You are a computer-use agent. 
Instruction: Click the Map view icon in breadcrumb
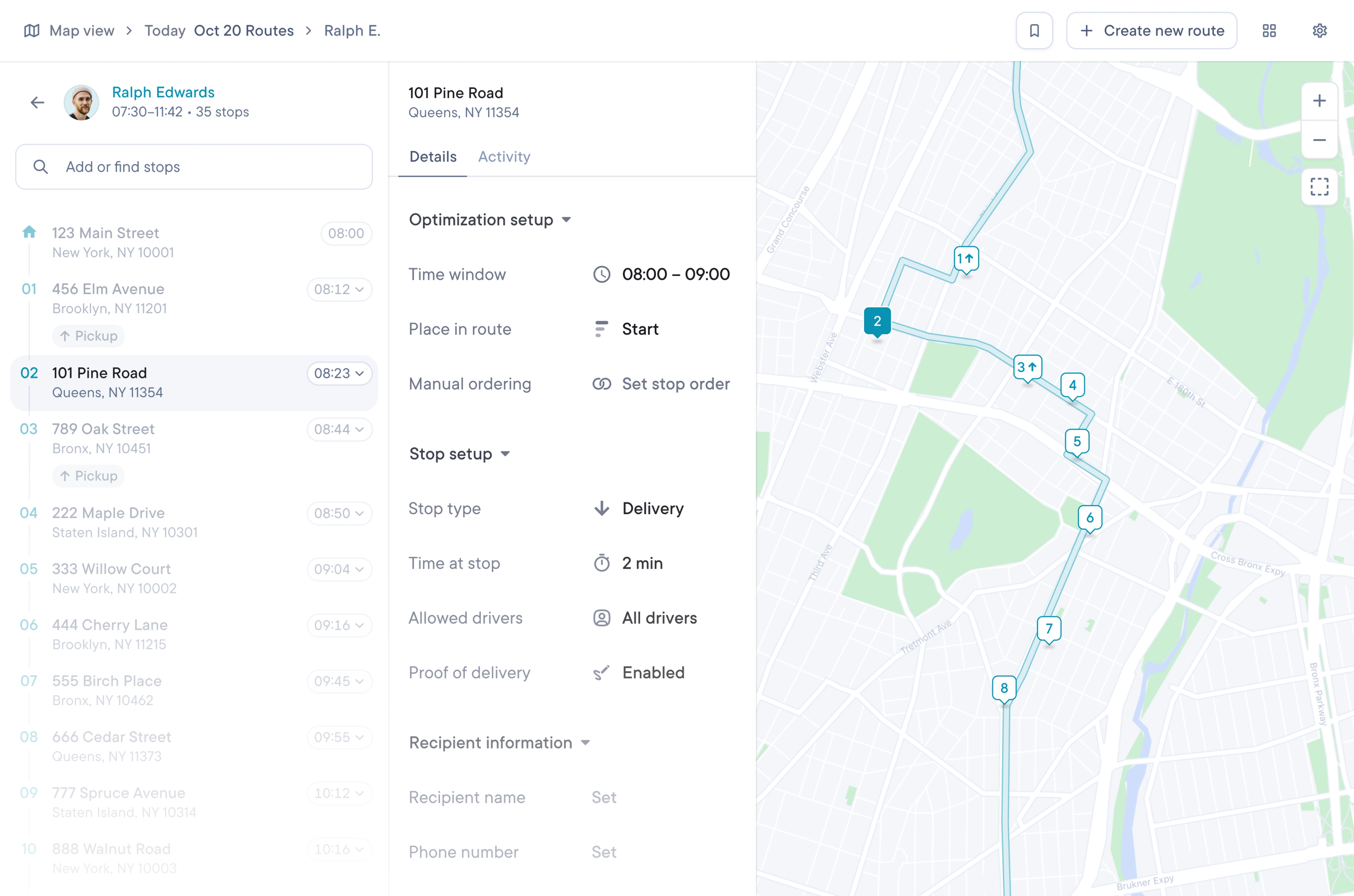[31, 31]
